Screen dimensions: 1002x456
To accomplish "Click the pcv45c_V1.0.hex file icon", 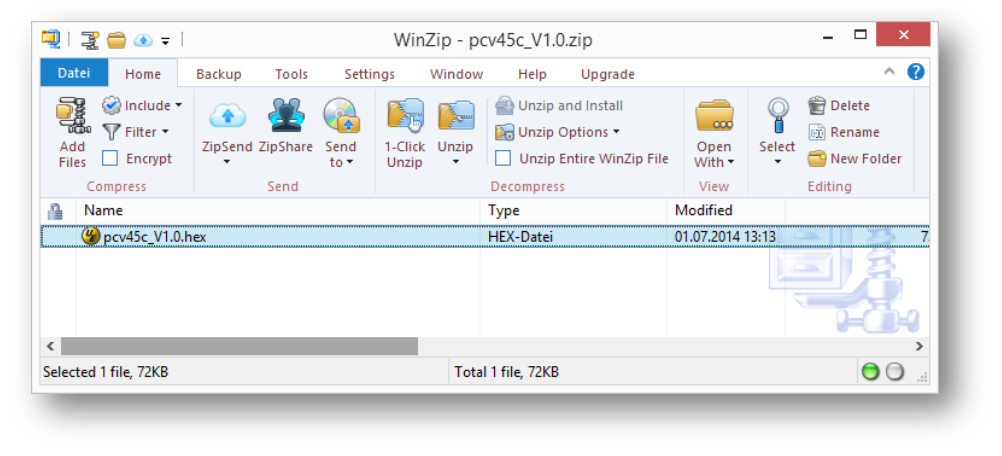I will 91,236.
